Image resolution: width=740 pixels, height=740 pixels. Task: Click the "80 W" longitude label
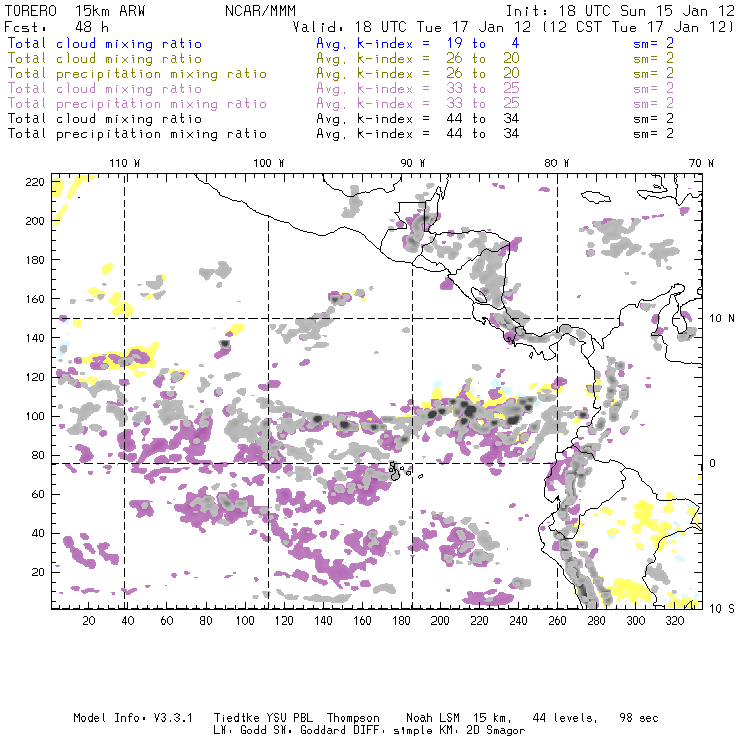pyautogui.click(x=557, y=163)
